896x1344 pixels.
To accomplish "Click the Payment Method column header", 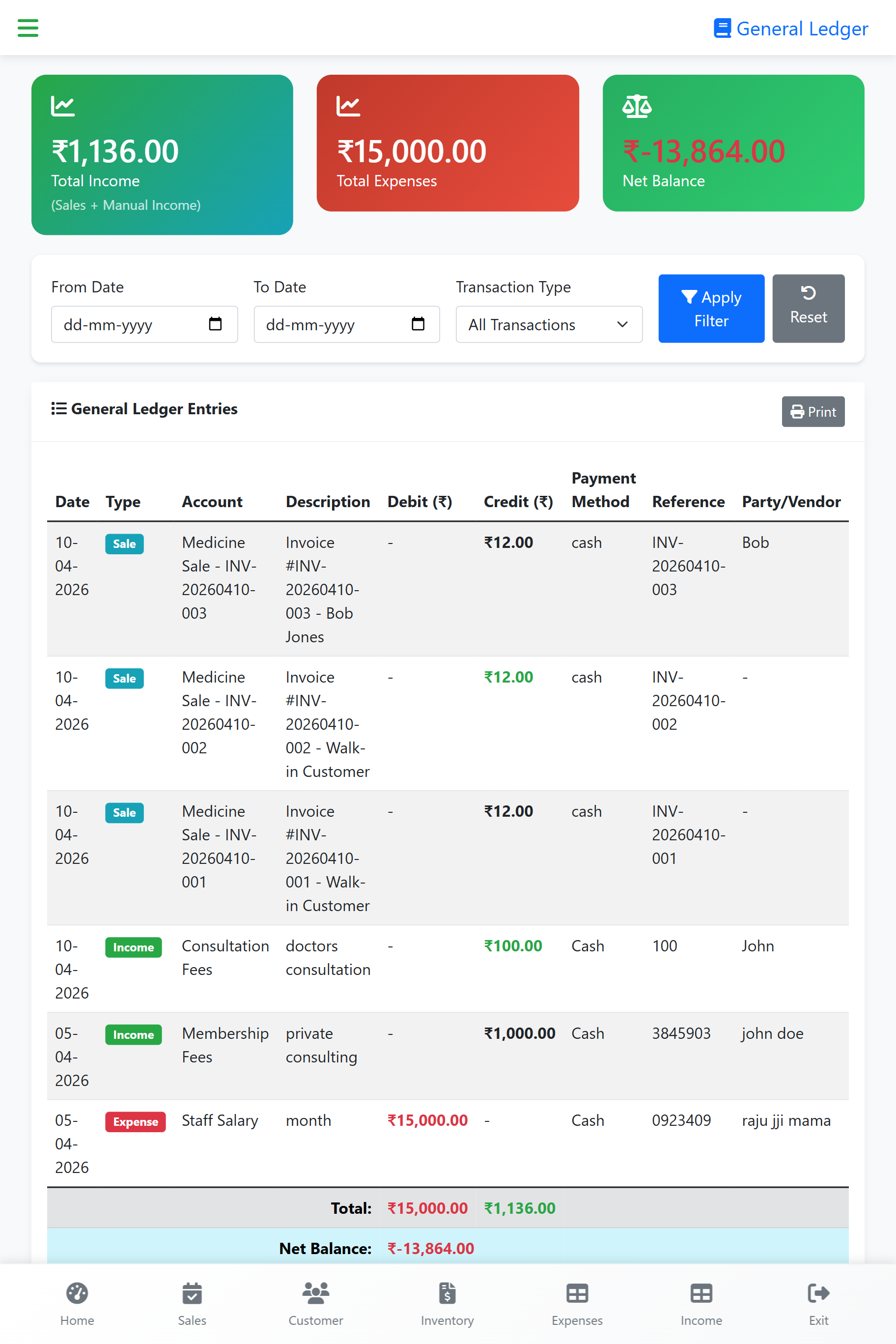I will [x=603, y=490].
